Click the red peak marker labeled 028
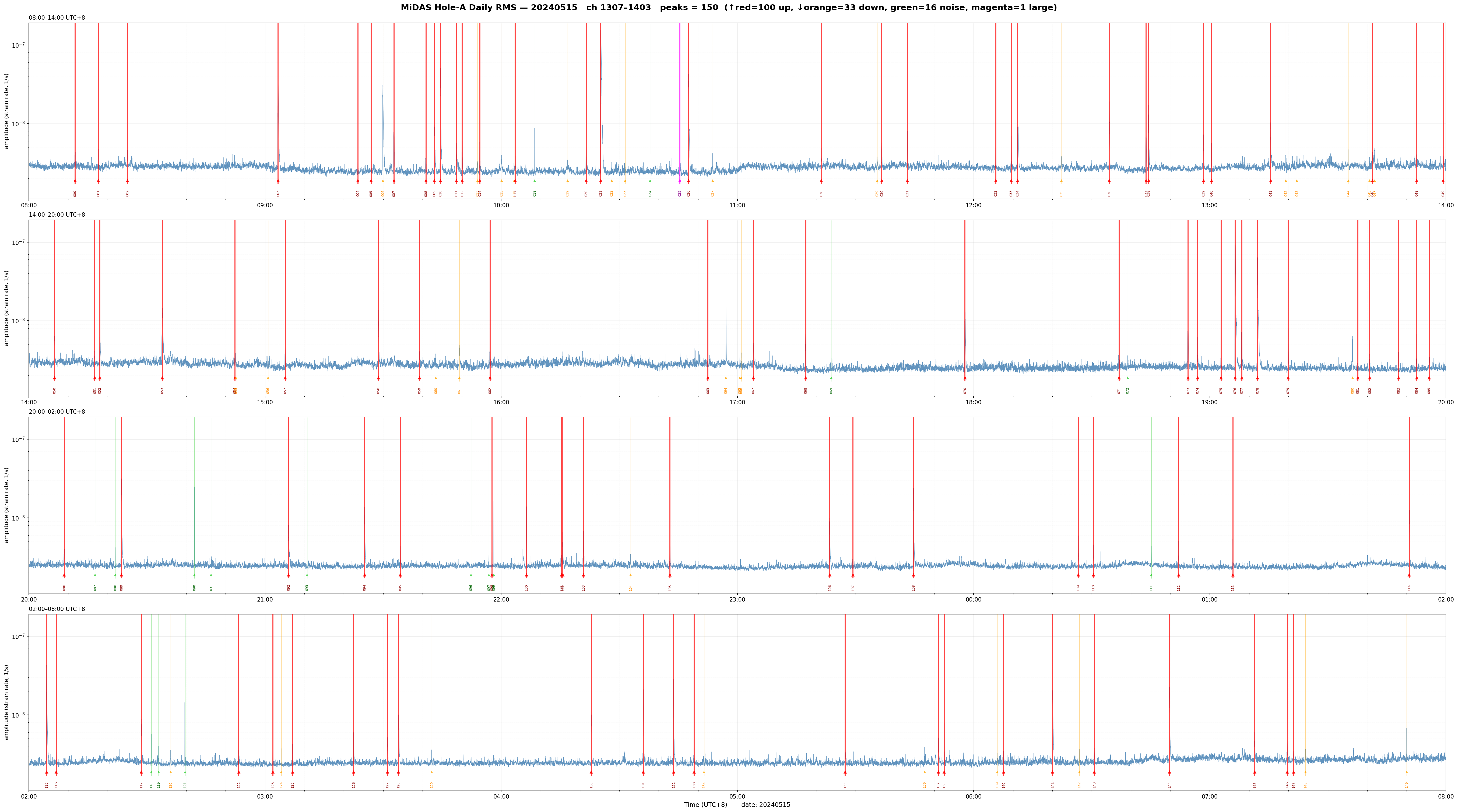The width and height of the screenshot is (1458, 812). [821, 181]
